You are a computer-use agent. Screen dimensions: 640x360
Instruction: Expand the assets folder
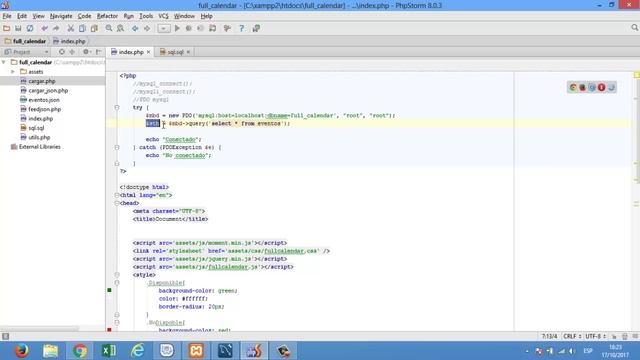[13, 71]
